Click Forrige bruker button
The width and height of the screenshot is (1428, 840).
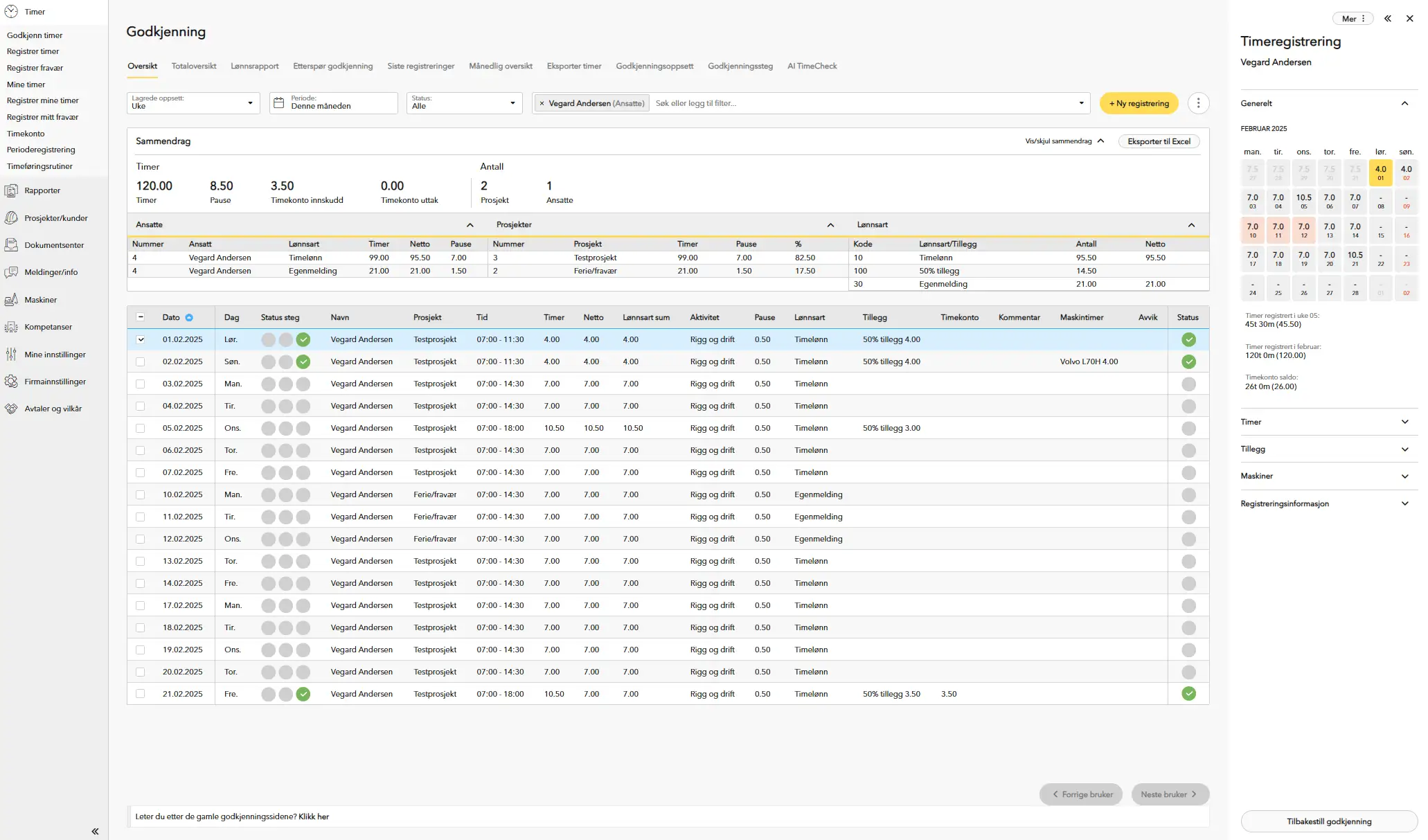click(x=1081, y=794)
